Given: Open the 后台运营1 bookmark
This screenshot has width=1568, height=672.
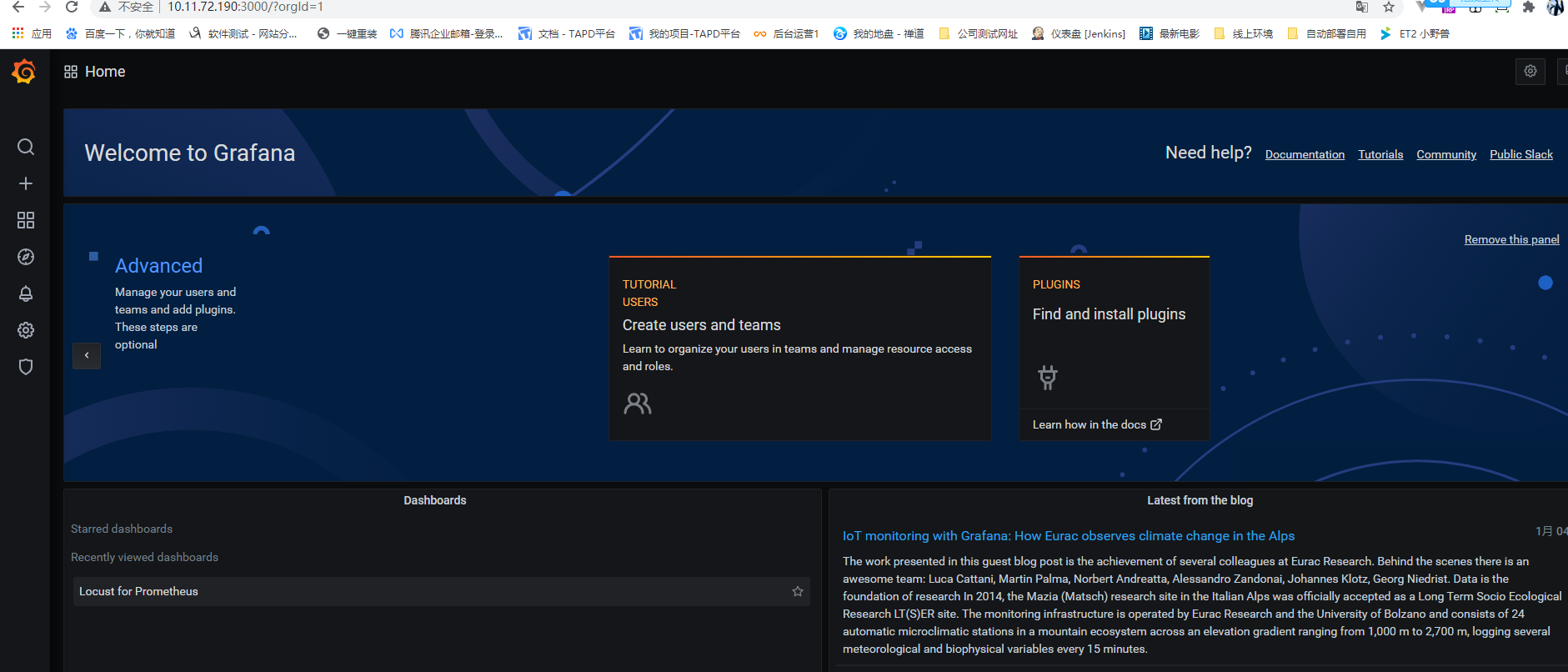Looking at the screenshot, I should [x=786, y=34].
